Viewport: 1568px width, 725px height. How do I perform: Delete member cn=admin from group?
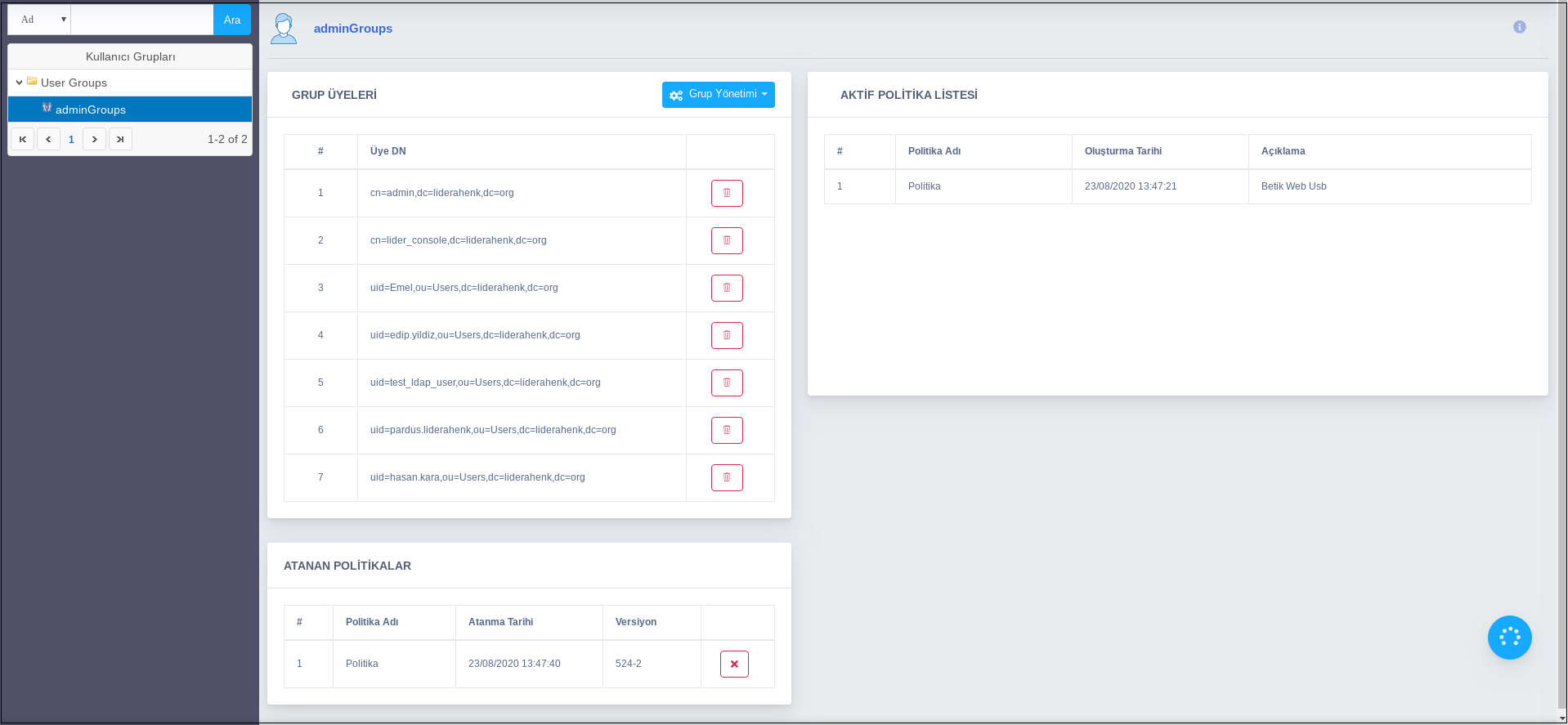(726, 194)
